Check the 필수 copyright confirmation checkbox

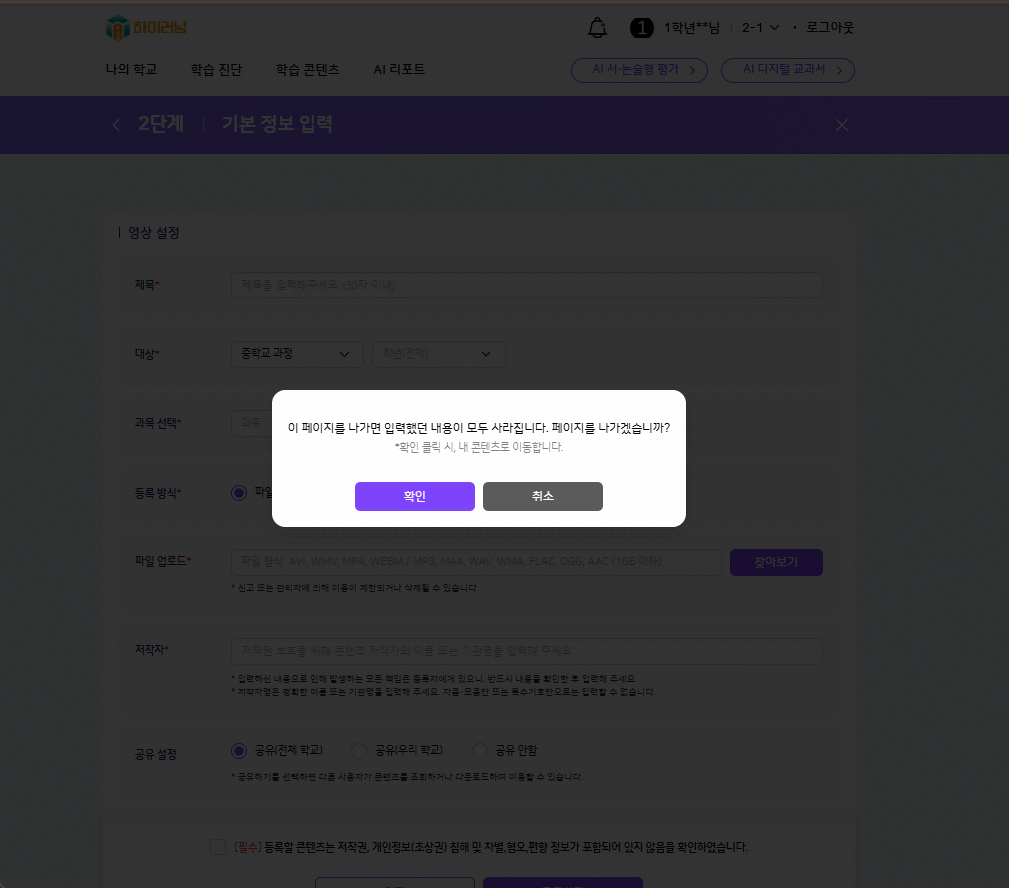[x=218, y=847]
